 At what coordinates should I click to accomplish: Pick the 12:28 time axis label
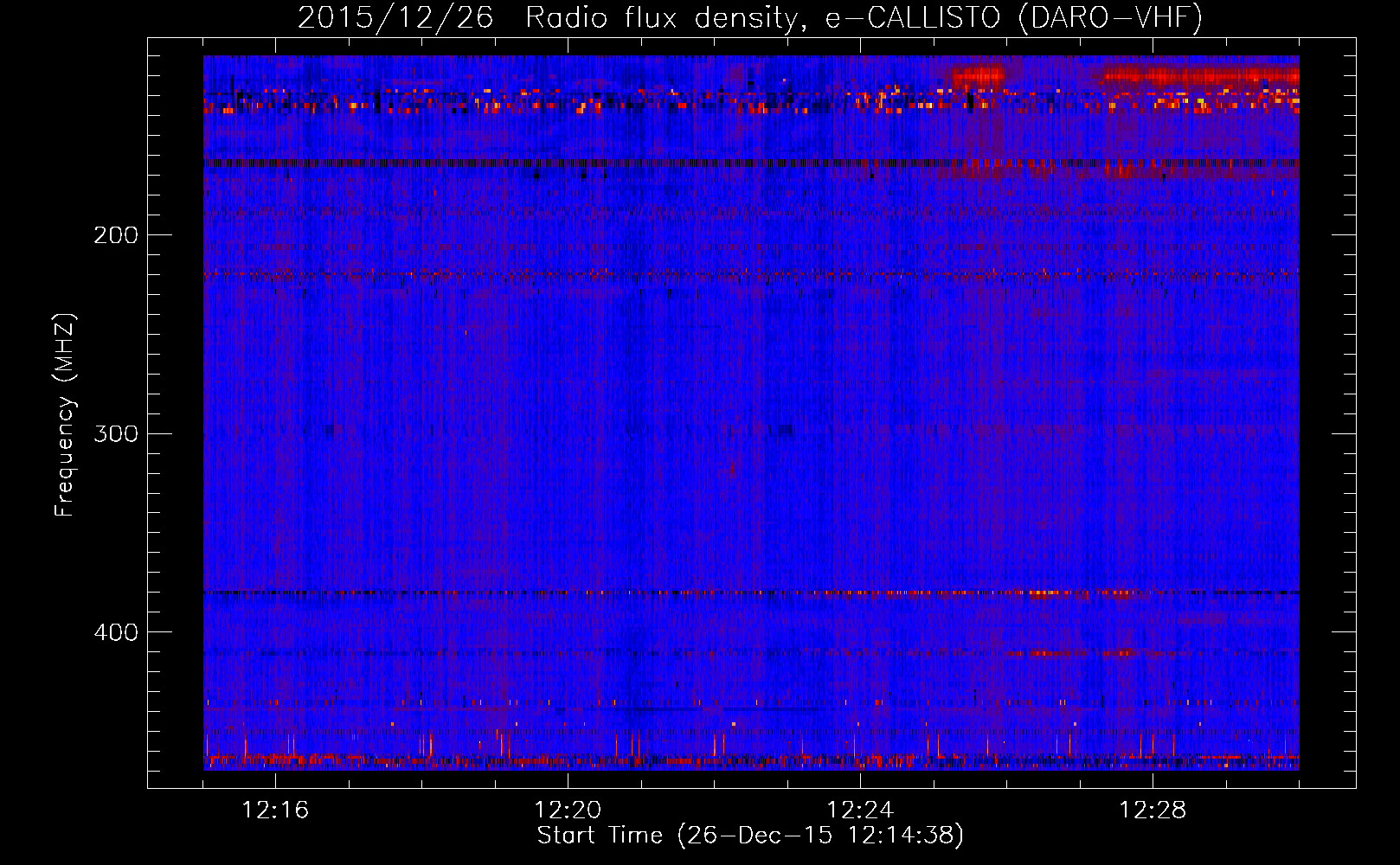[x=1153, y=811]
